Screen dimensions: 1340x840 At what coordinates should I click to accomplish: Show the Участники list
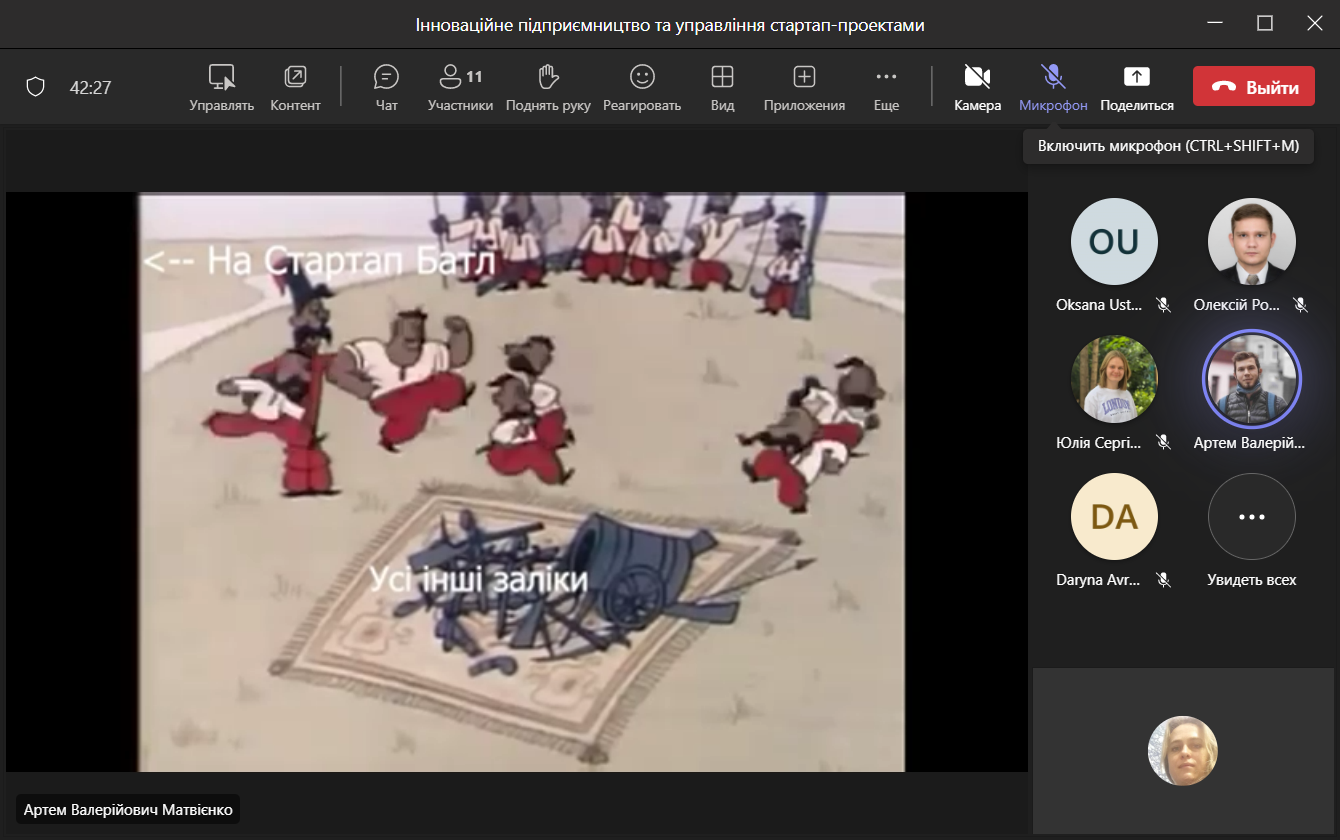[x=460, y=87]
